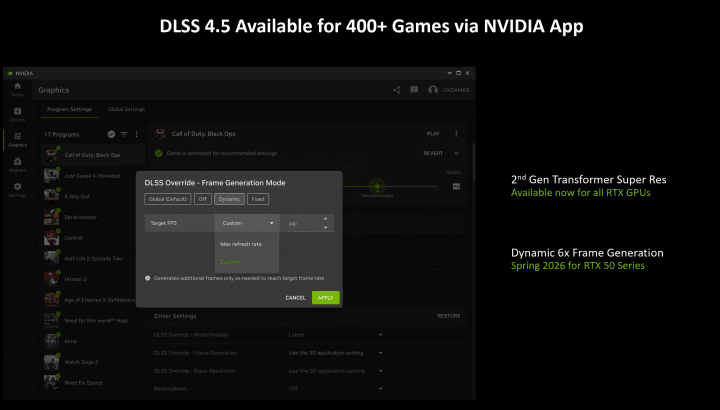
Task: Select Control in programs list
Action: point(93,238)
